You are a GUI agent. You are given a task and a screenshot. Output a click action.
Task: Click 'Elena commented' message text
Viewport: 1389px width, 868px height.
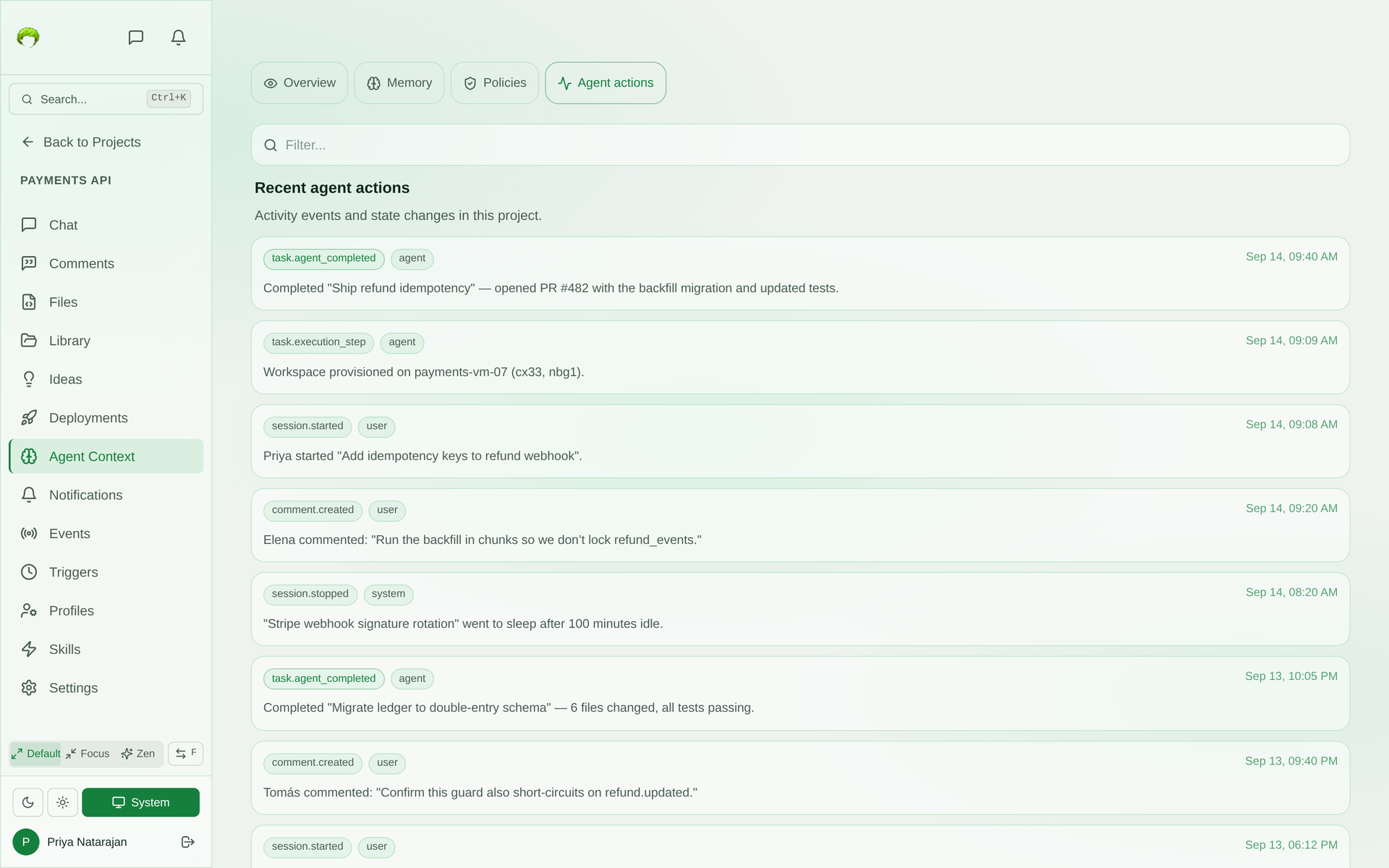(x=483, y=540)
